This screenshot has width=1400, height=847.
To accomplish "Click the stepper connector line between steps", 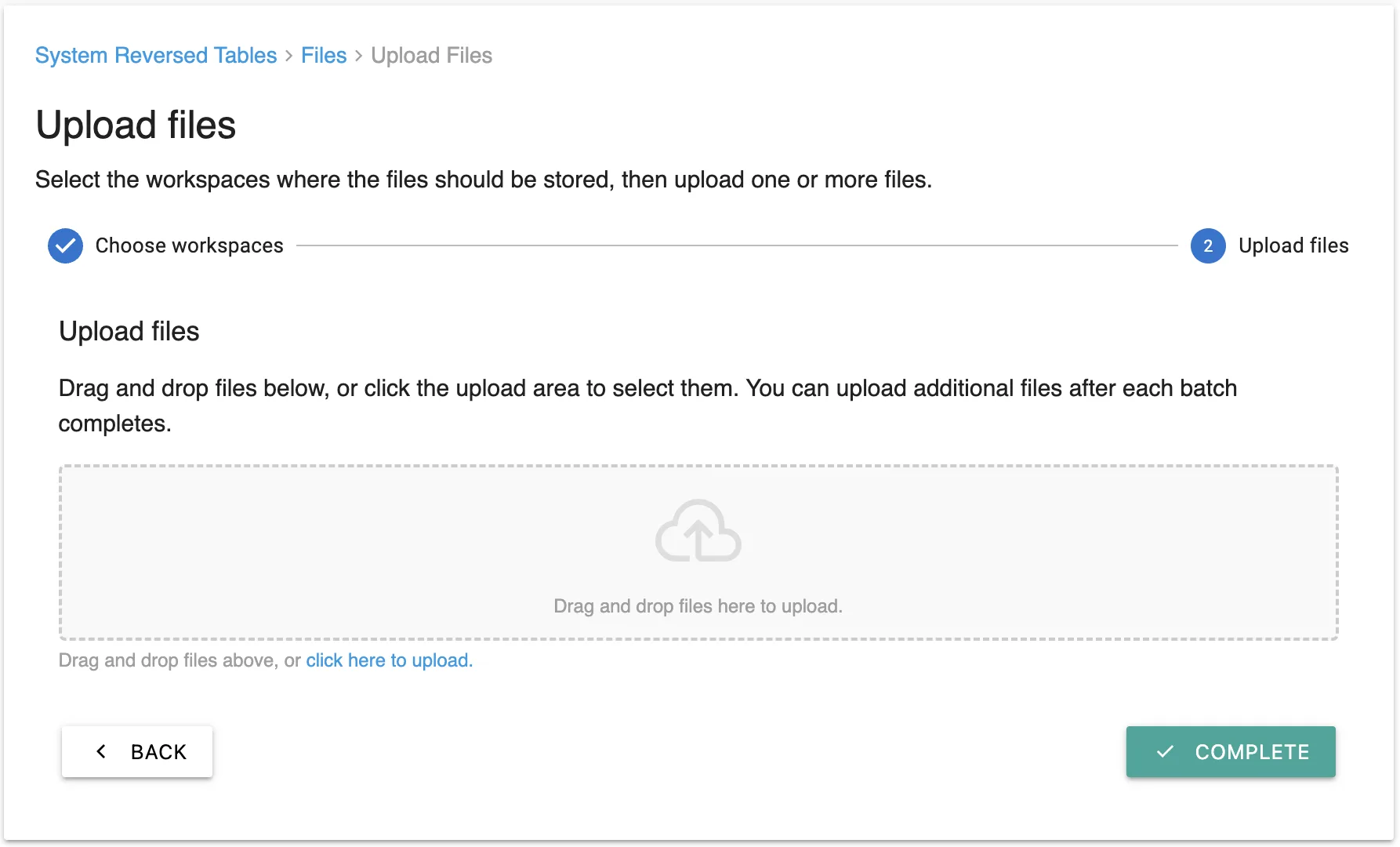I will click(737, 246).
